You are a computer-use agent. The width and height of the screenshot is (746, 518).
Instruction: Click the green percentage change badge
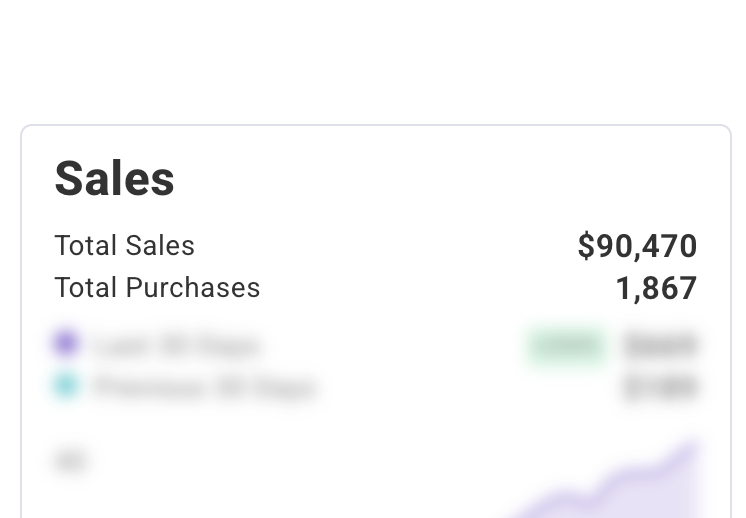click(x=567, y=346)
